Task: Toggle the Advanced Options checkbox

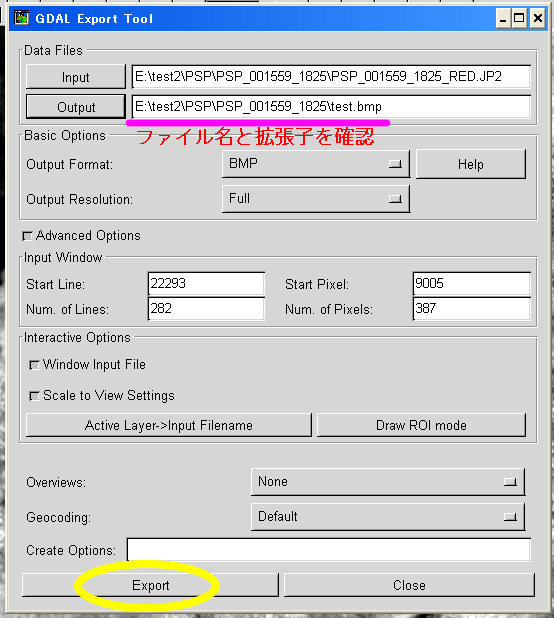Action: click(27, 236)
